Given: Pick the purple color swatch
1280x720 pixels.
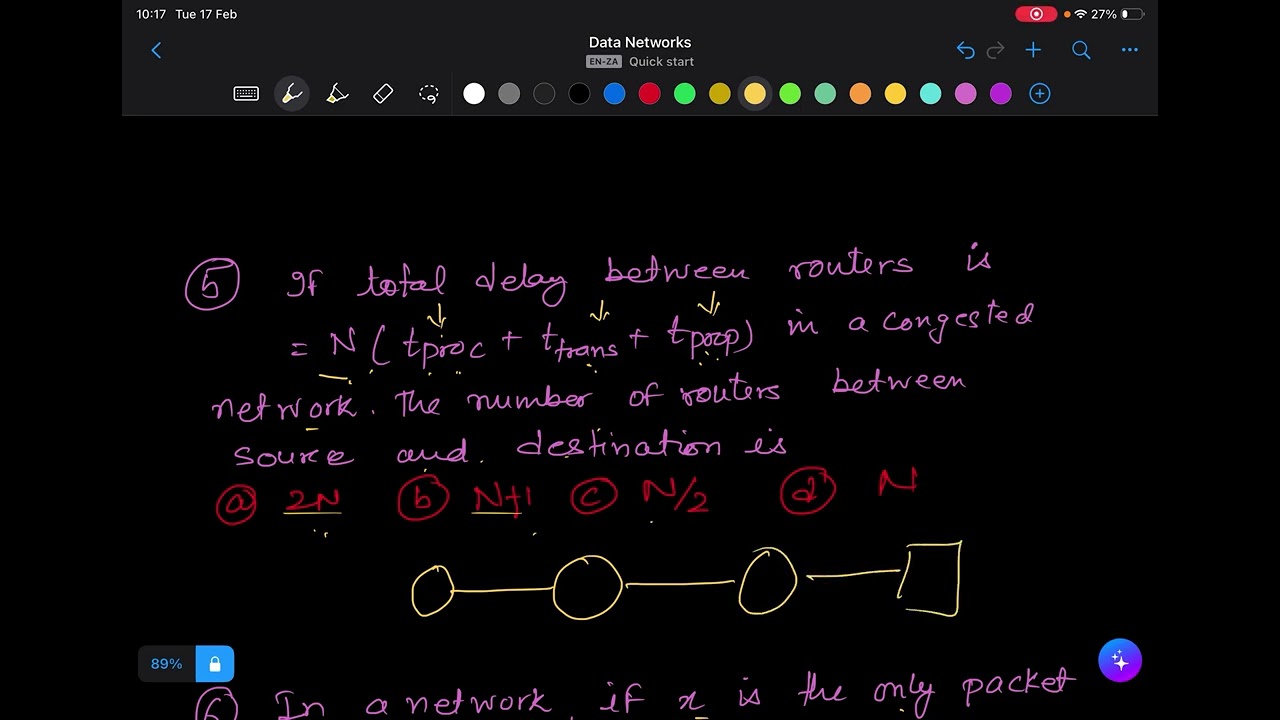Looking at the screenshot, I should tap(1000, 94).
